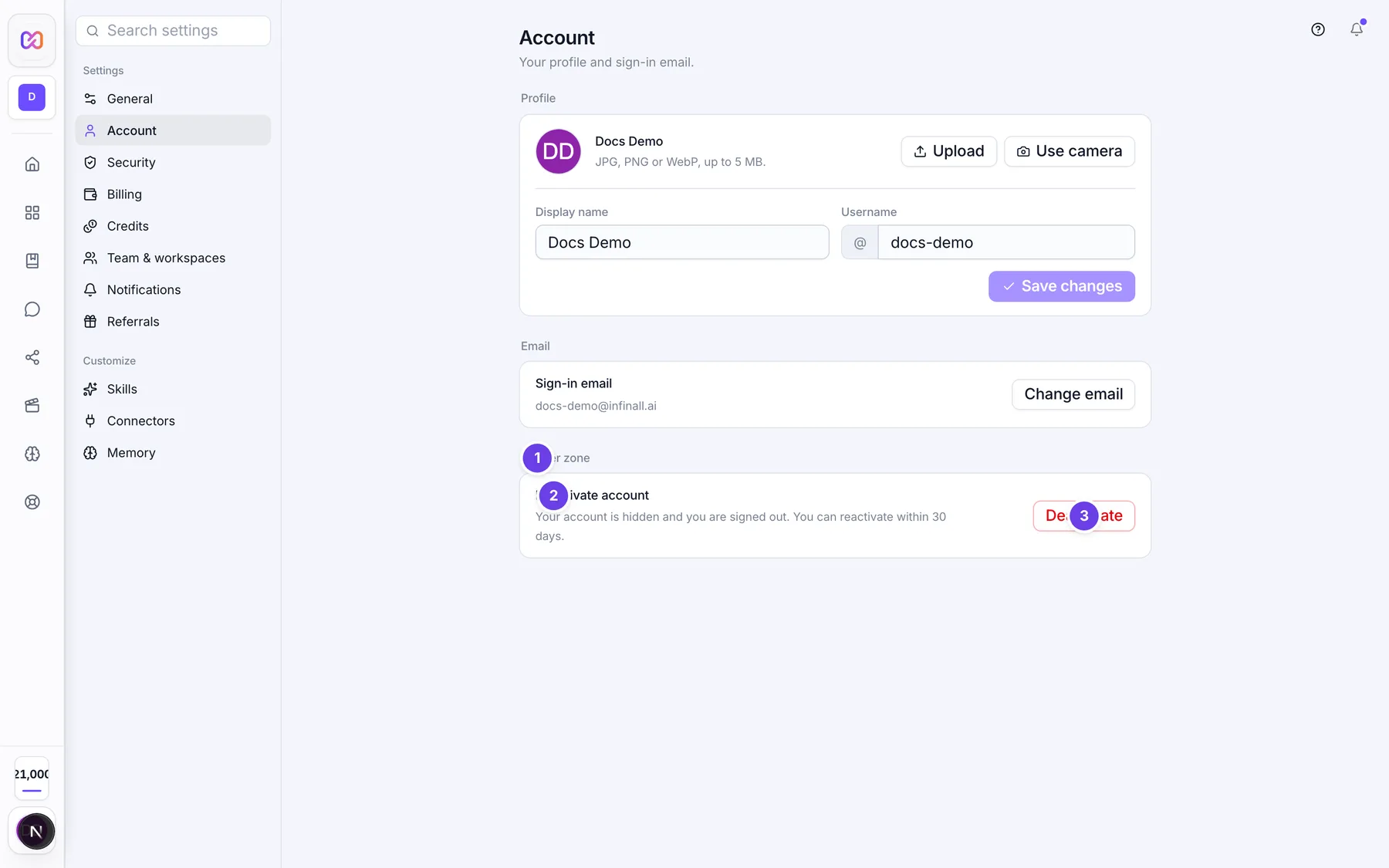Click the DD profile picture
This screenshot has height=868, width=1389.
[558, 151]
